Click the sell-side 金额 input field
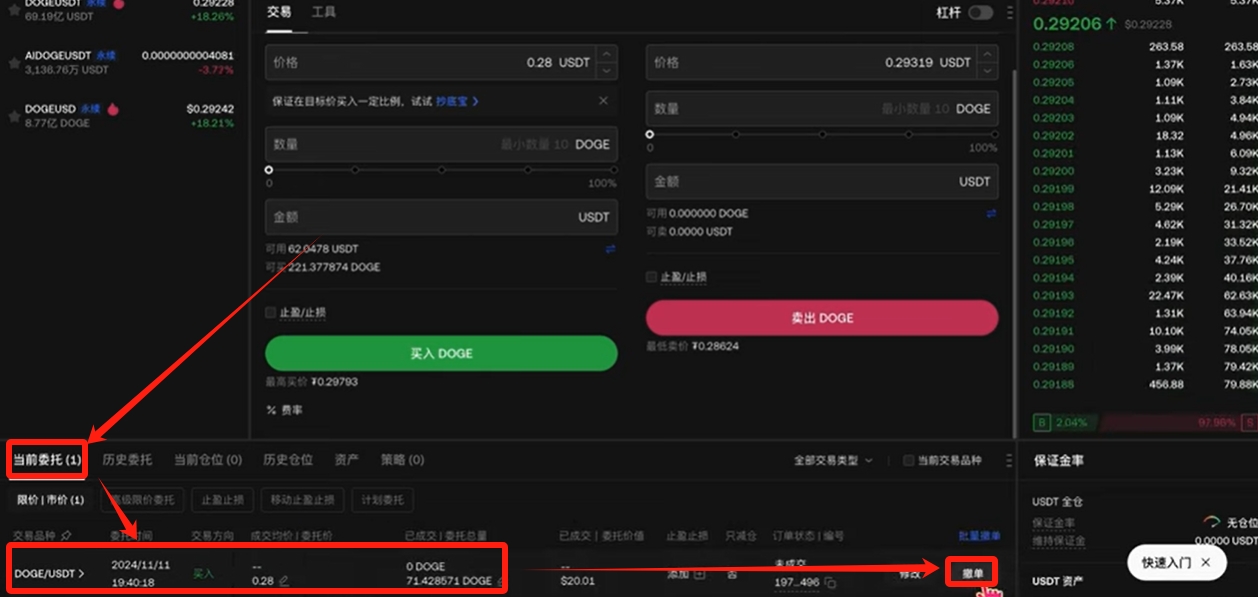1258x597 pixels. [822, 181]
